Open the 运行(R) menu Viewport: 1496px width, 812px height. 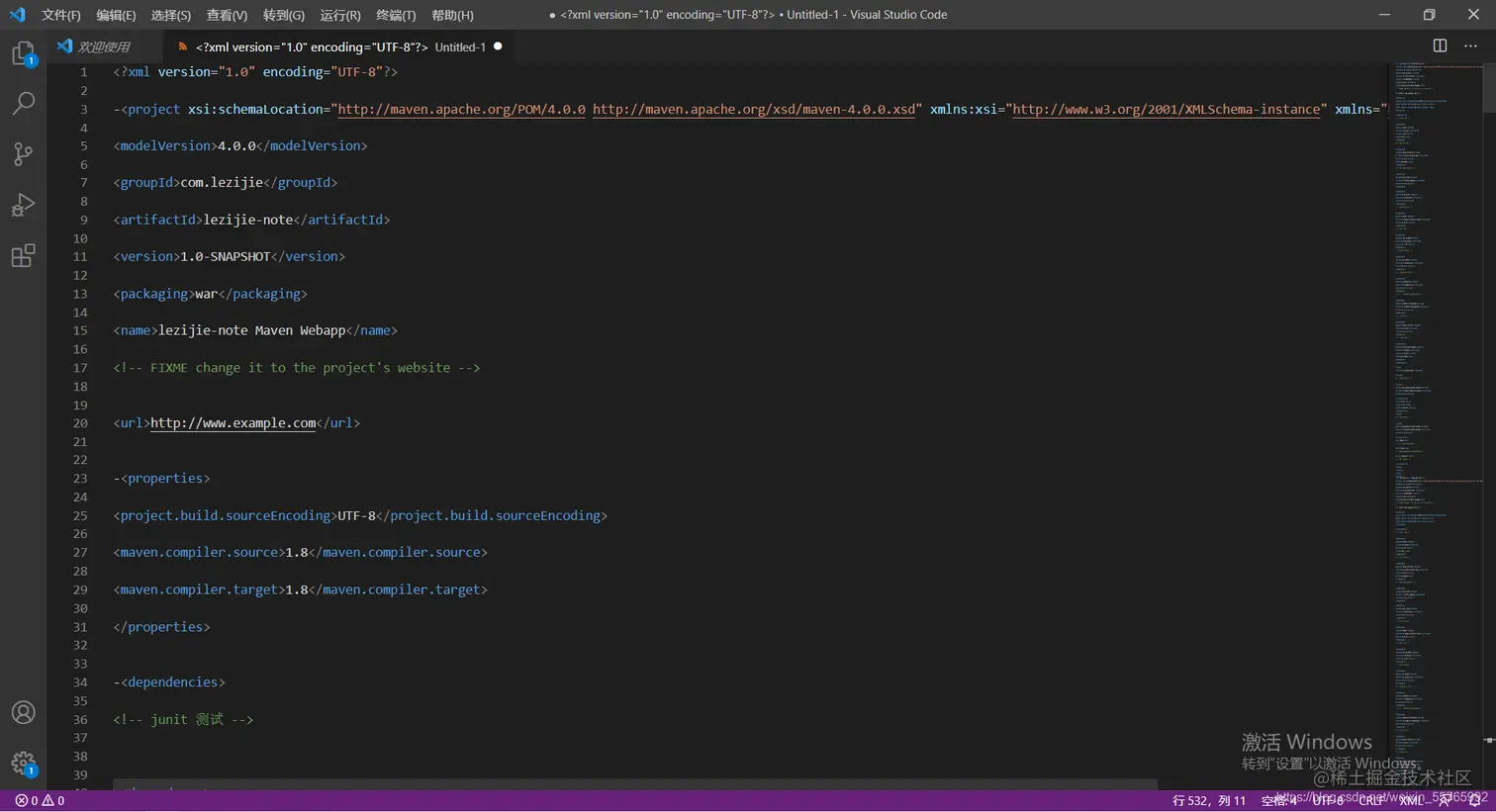340,15
